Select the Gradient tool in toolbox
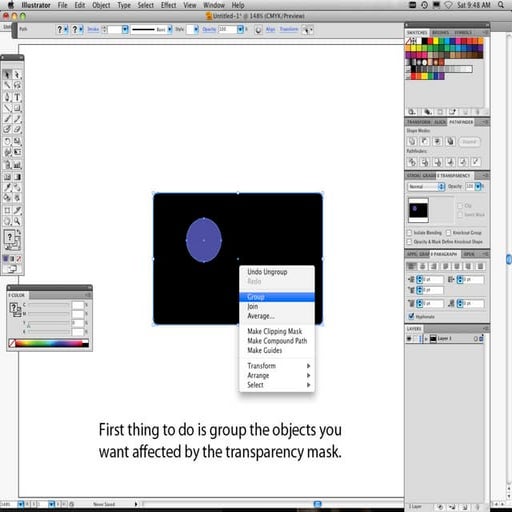Image resolution: width=512 pixels, height=512 pixels. coord(17,177)
